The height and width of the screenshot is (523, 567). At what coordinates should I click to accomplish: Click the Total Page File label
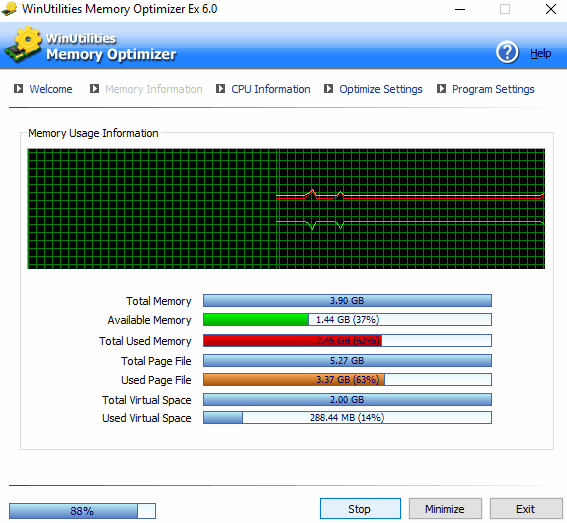click(x=156, y=361)
